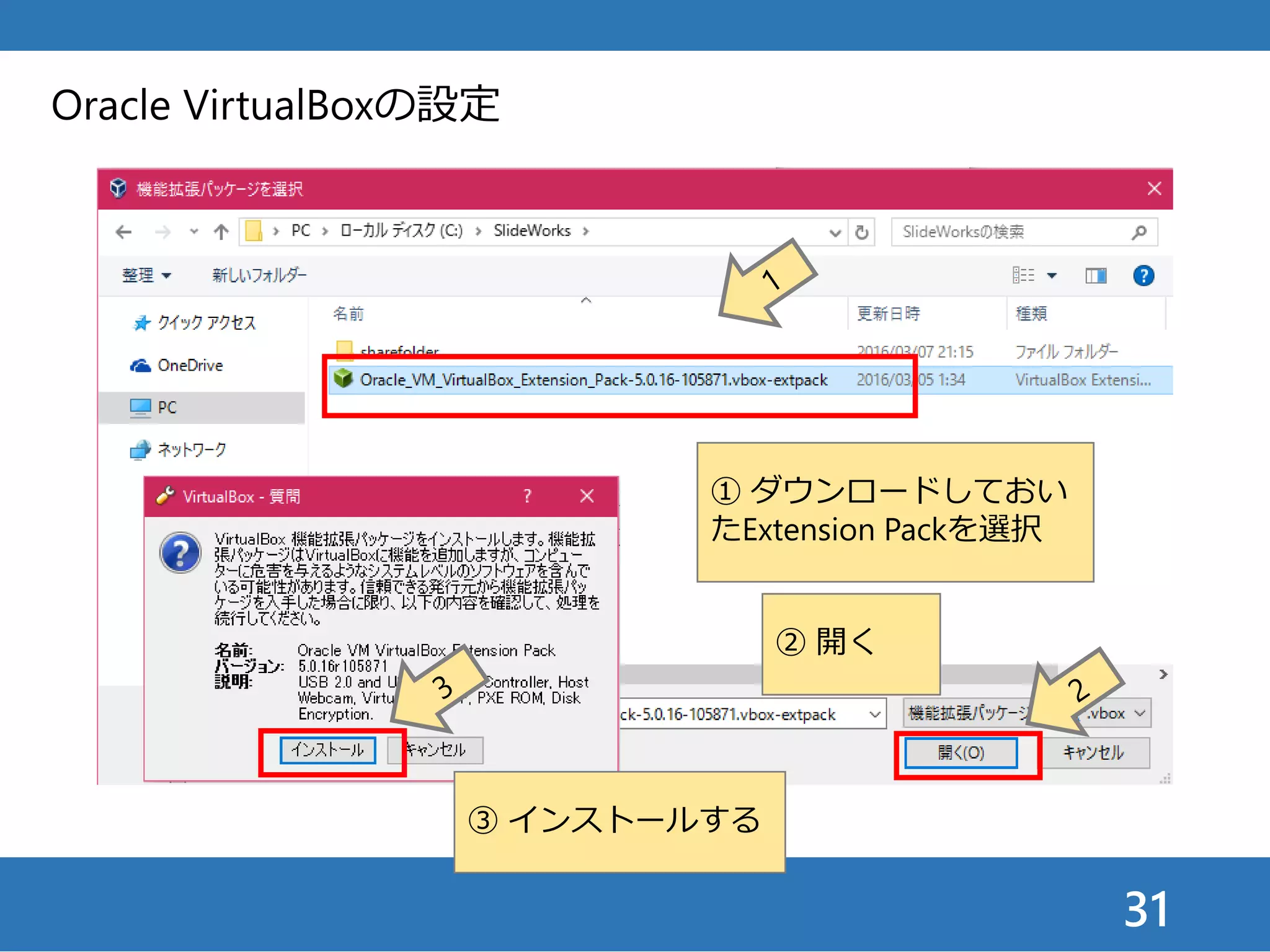Toggle the preview pane icon
Image resolution: width=1270 pixels, height=952 pixels.
pyautogui.click(x=1096, y=275)
